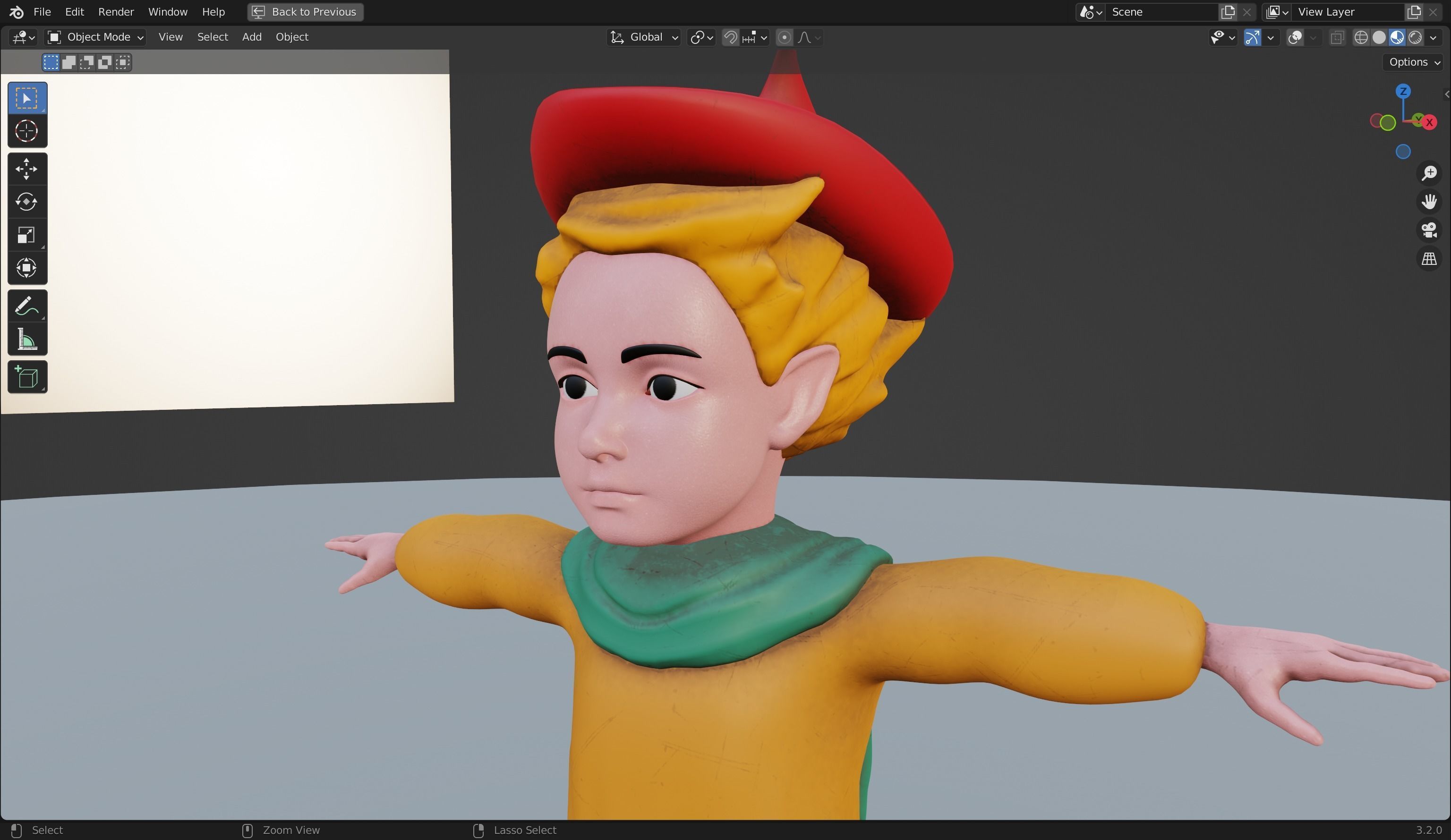The height and width of the screenshot is (840, 1451).
Task: Open the File menu
Action: [x=42, y=11]
